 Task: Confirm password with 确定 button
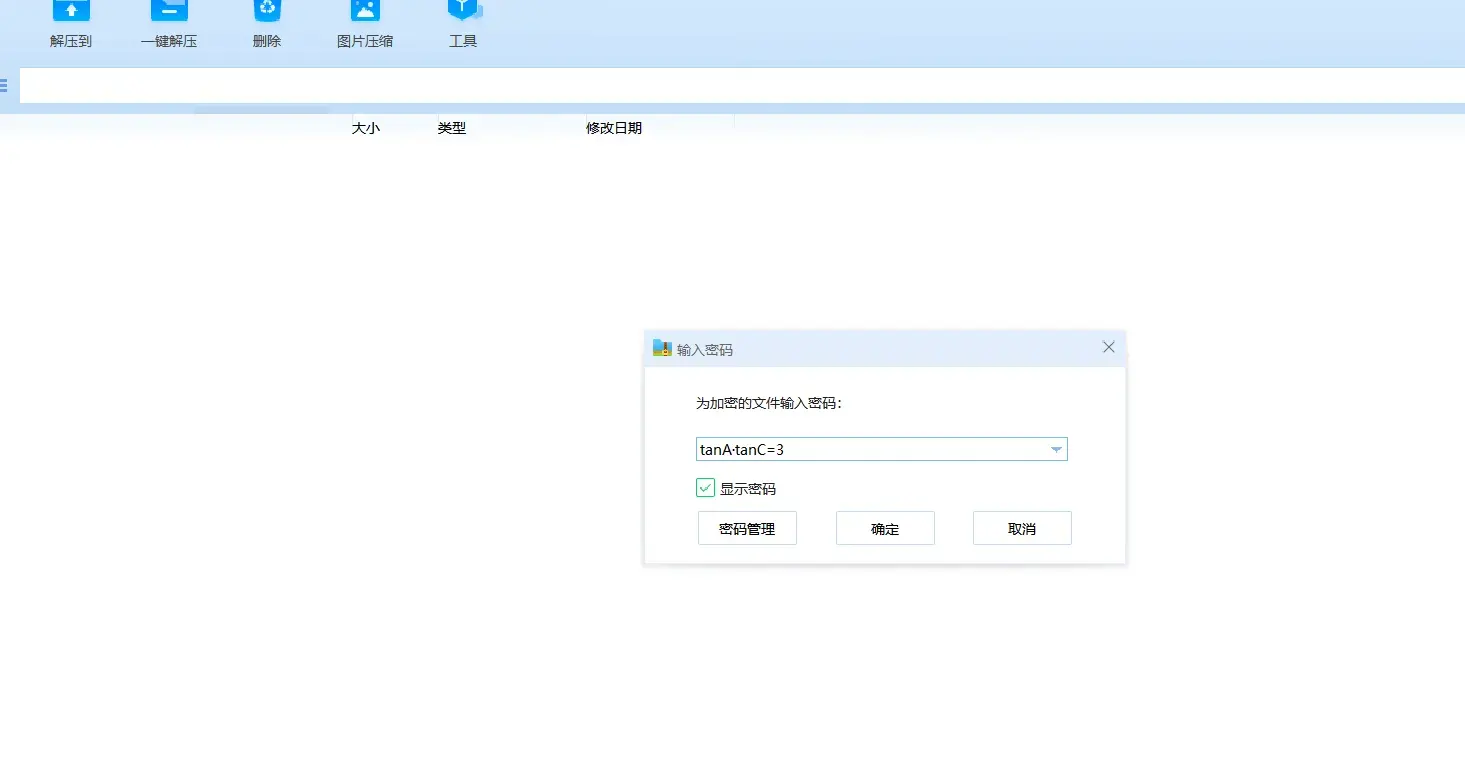pos(885,528)
